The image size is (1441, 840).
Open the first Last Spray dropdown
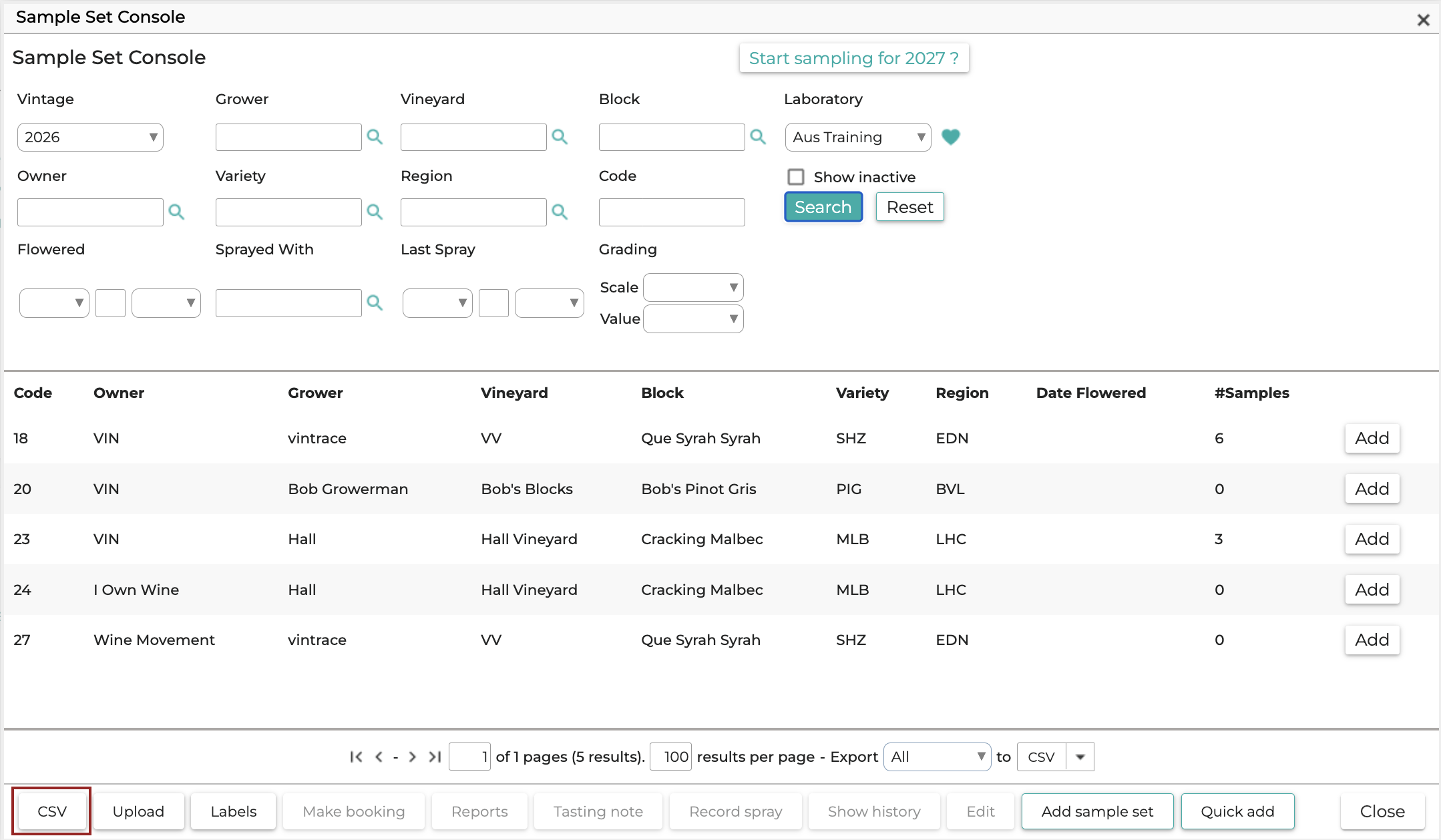click(x=437, y=302)
